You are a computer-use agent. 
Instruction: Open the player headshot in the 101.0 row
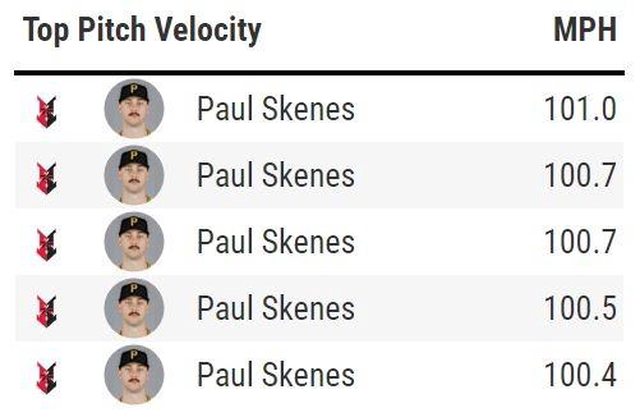point(134,108)
